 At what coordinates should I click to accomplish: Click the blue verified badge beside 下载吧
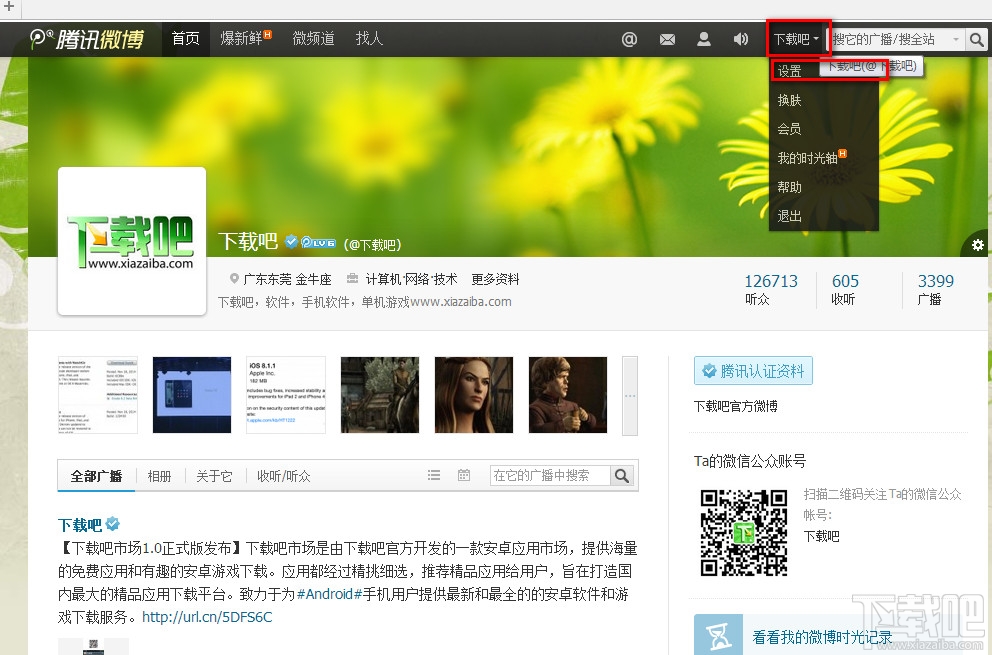(x=290, y=240)
